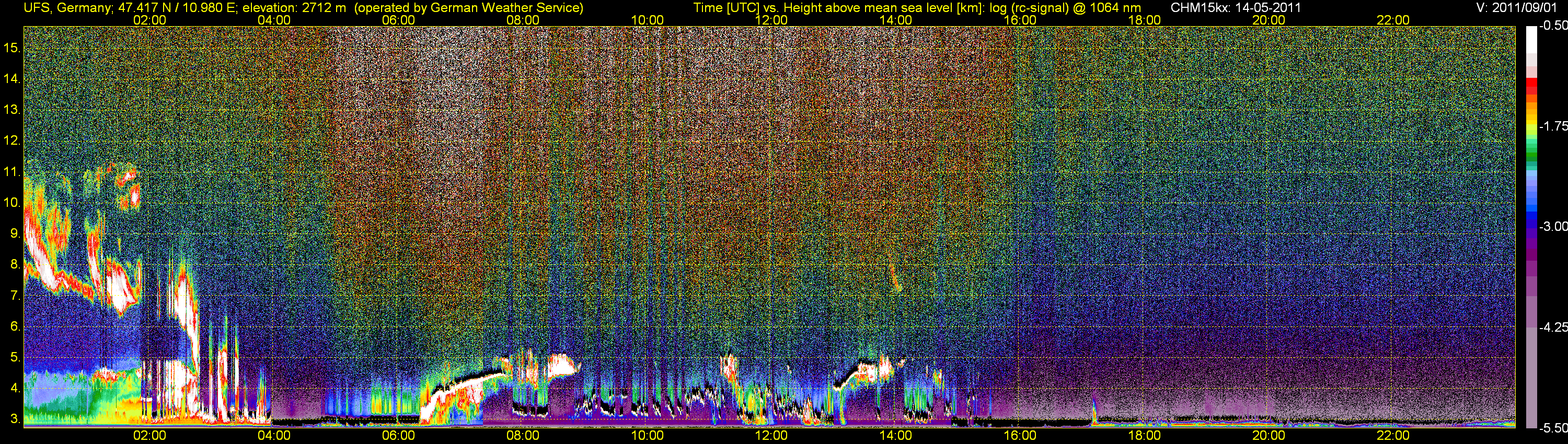Click the 08:00 label on bottom time axis
The image size is (1568, 444).
522,436
